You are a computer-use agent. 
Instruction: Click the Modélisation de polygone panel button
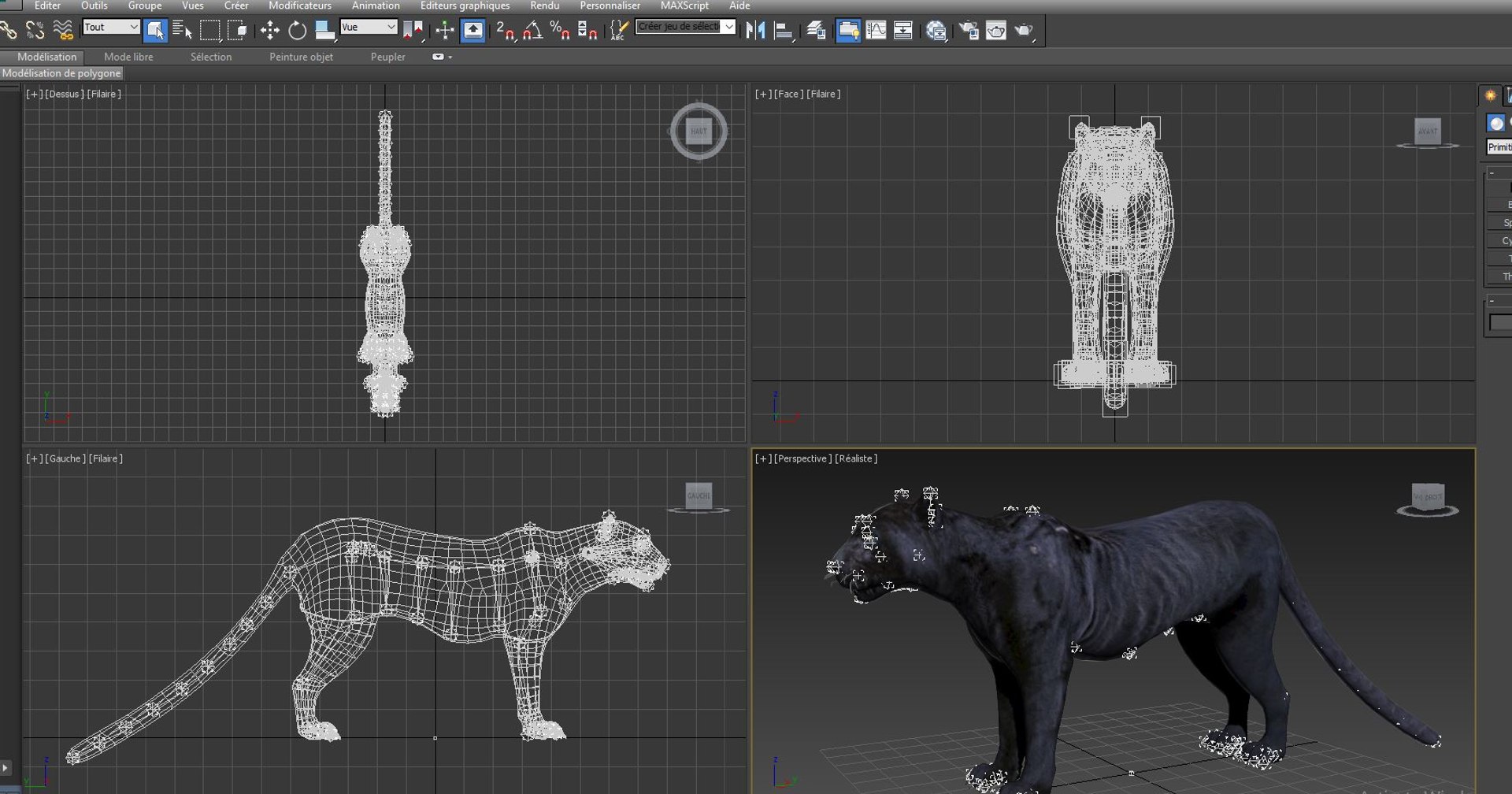(x=61, y=73)
